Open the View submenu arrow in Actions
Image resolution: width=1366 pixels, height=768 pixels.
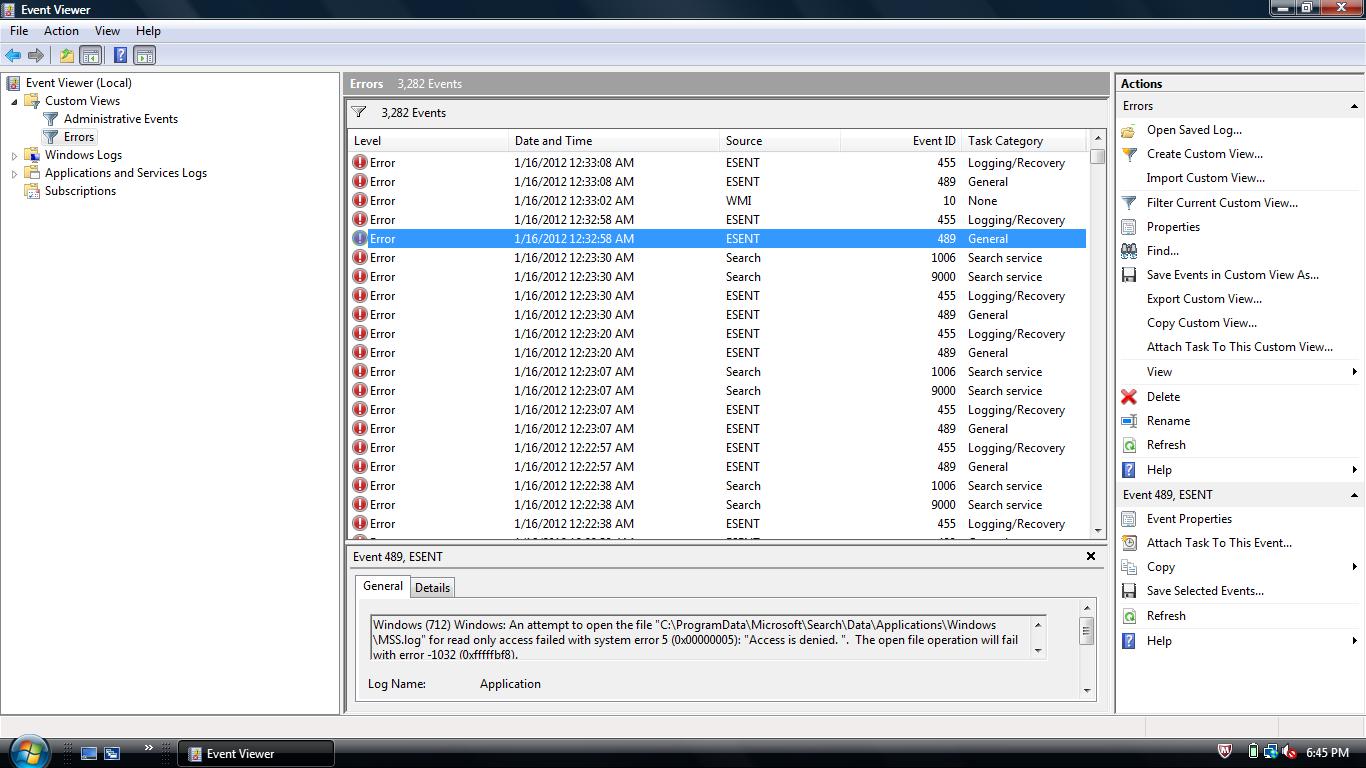[1354, 372]
